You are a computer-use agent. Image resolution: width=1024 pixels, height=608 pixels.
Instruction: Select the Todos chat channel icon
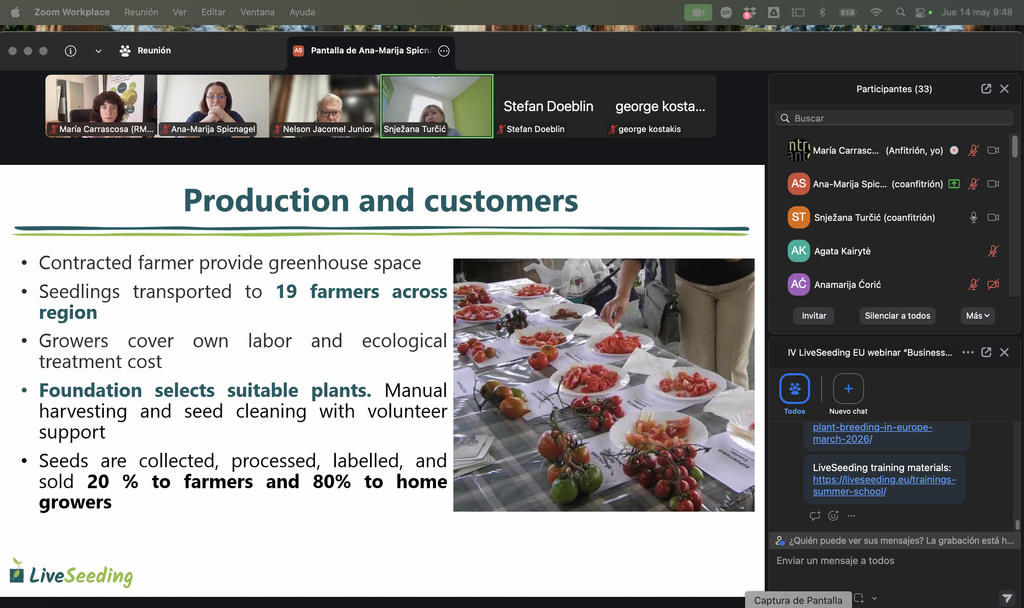795,389
